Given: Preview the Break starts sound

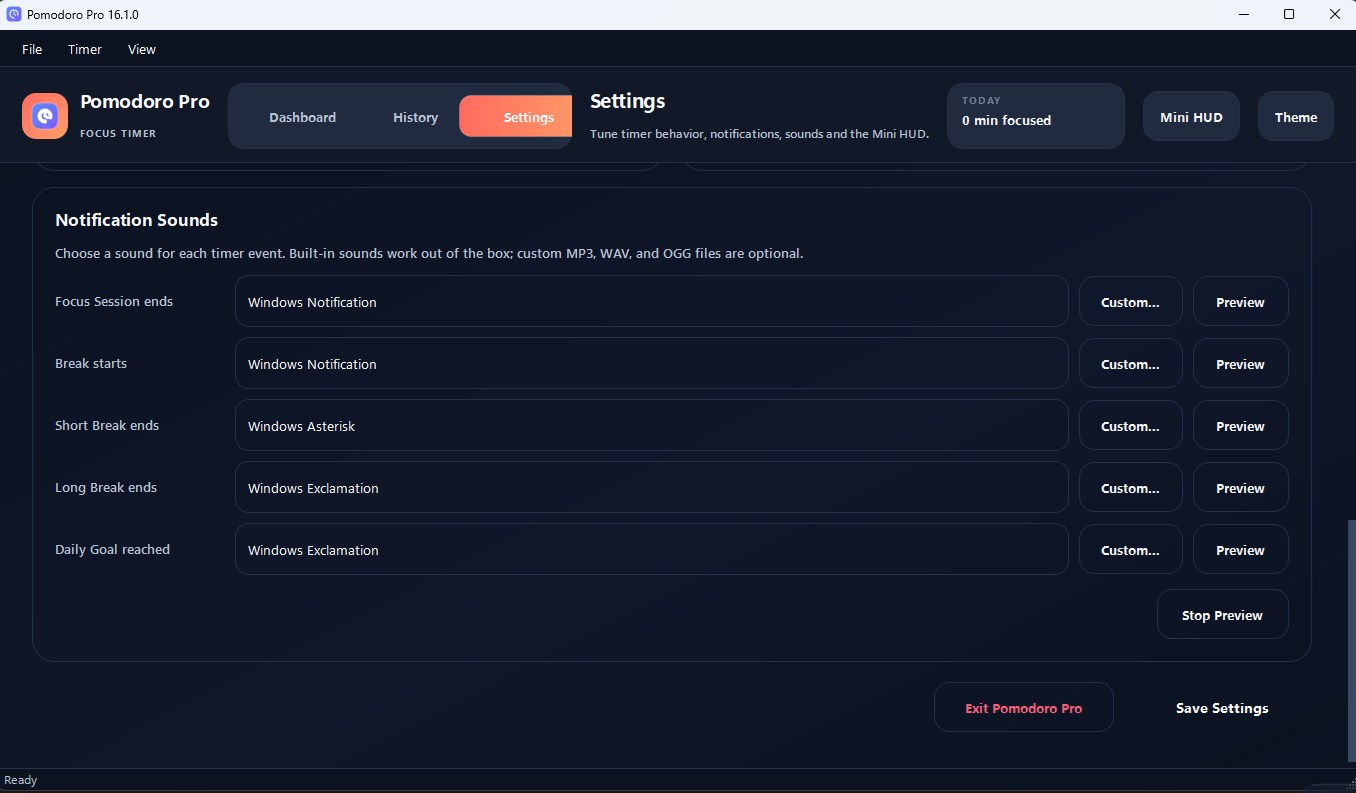Looking at the screenshot, I should coord(1241,364).
